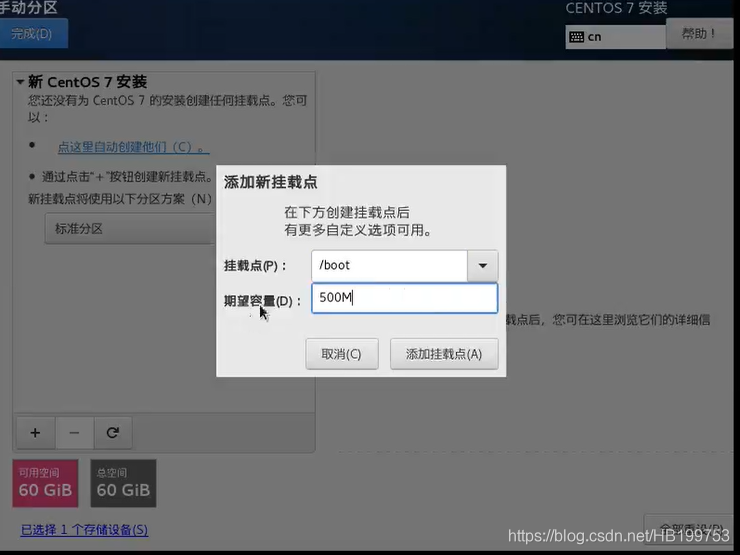Click the desired capacity field with 500M
Image resolution: width=740 pixels, height=555 pixels.
404,298
